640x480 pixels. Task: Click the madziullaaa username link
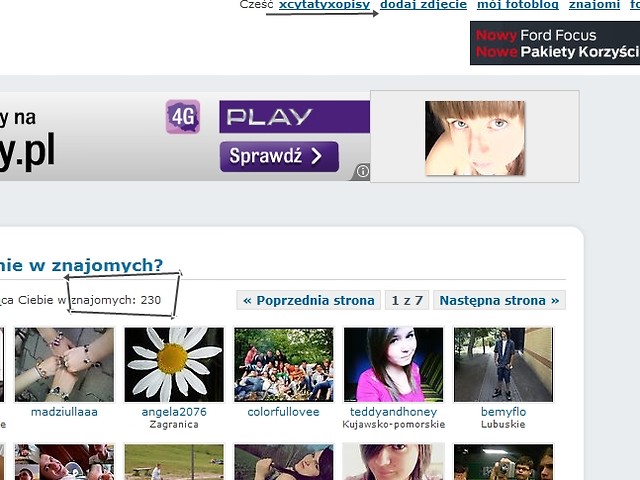[x=64, y=412]
